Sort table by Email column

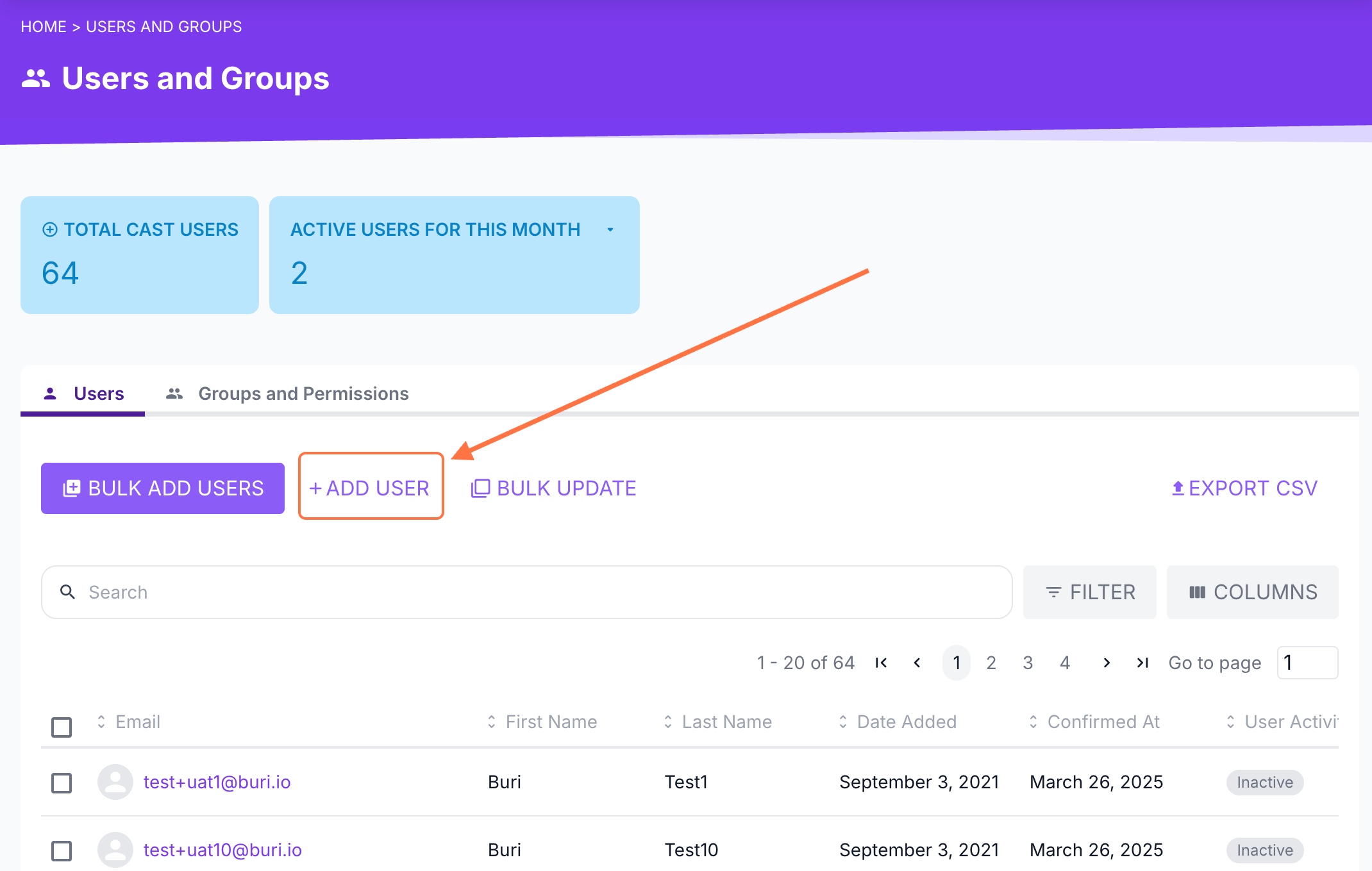point(137,722)
